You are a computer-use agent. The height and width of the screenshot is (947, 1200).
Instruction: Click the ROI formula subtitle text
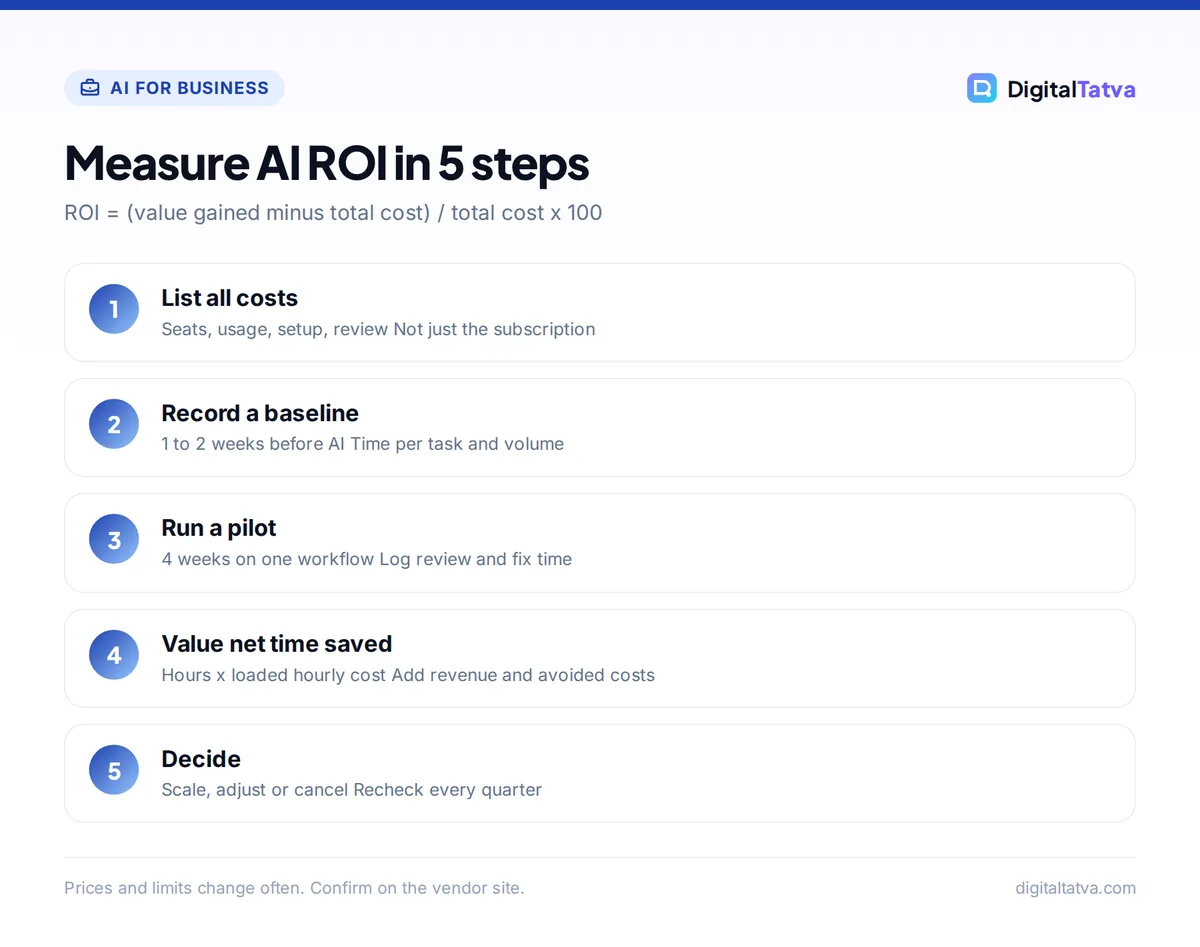[x=333, y=213]
